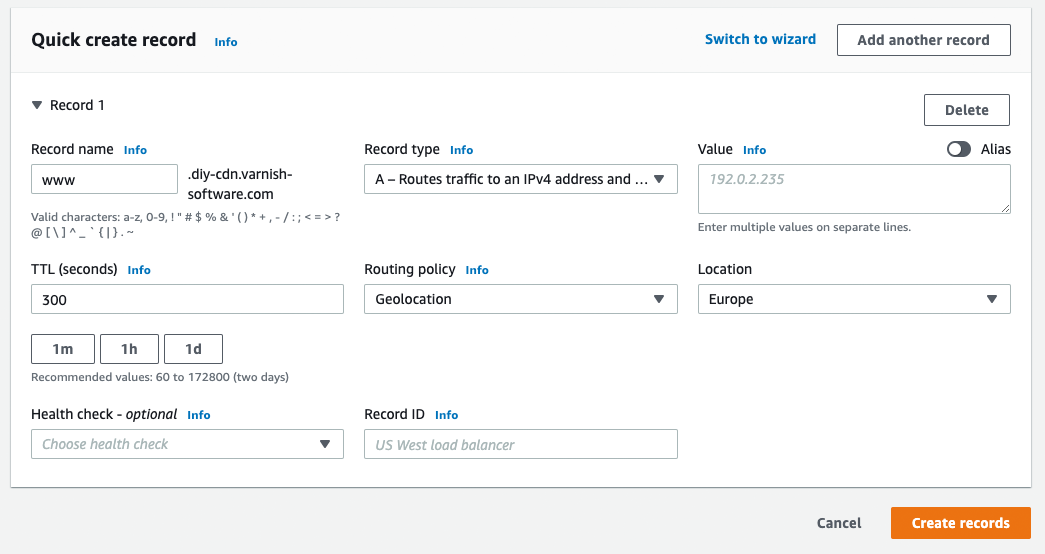
Task: Show Info for Value field
Action: pos(754,150)
